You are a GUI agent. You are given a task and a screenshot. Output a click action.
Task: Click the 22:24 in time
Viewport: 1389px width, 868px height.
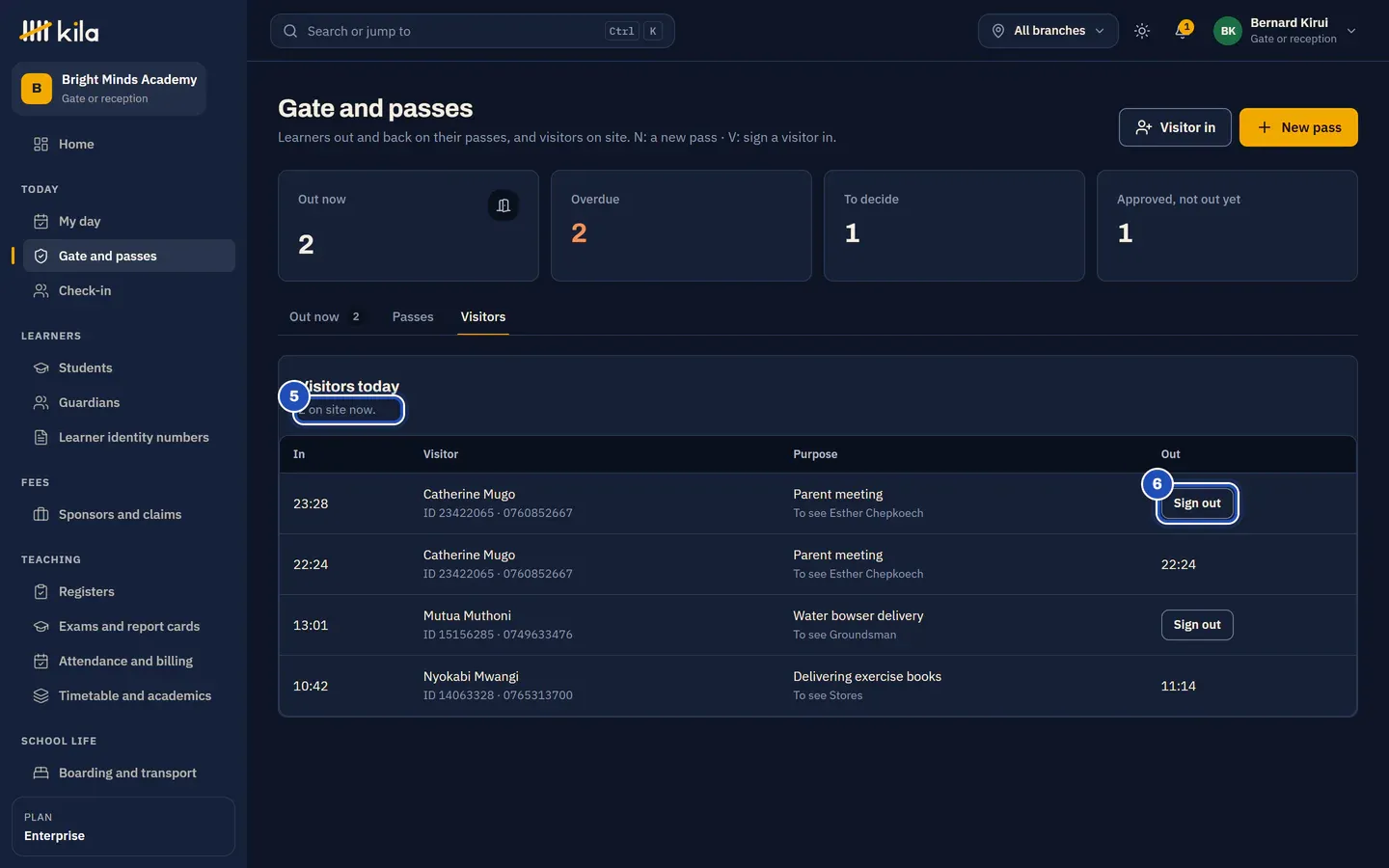(311, 564)
